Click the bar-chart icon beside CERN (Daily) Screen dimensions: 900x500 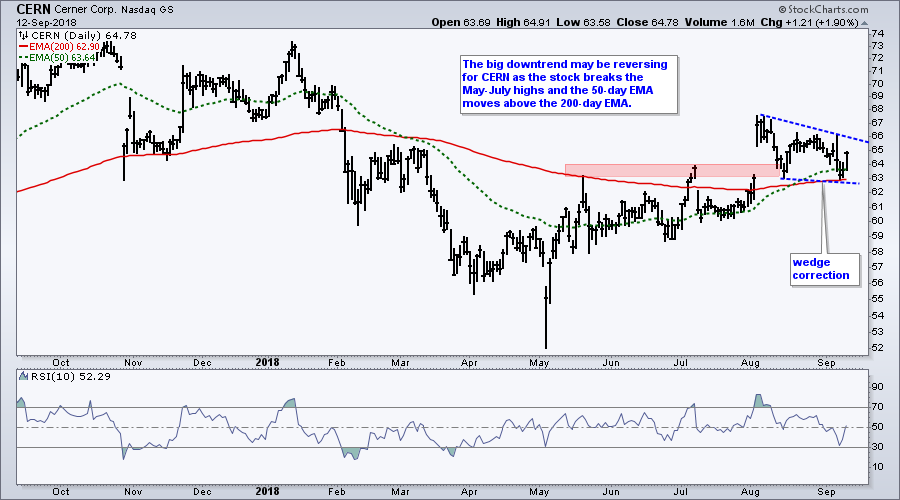(24, 36)
